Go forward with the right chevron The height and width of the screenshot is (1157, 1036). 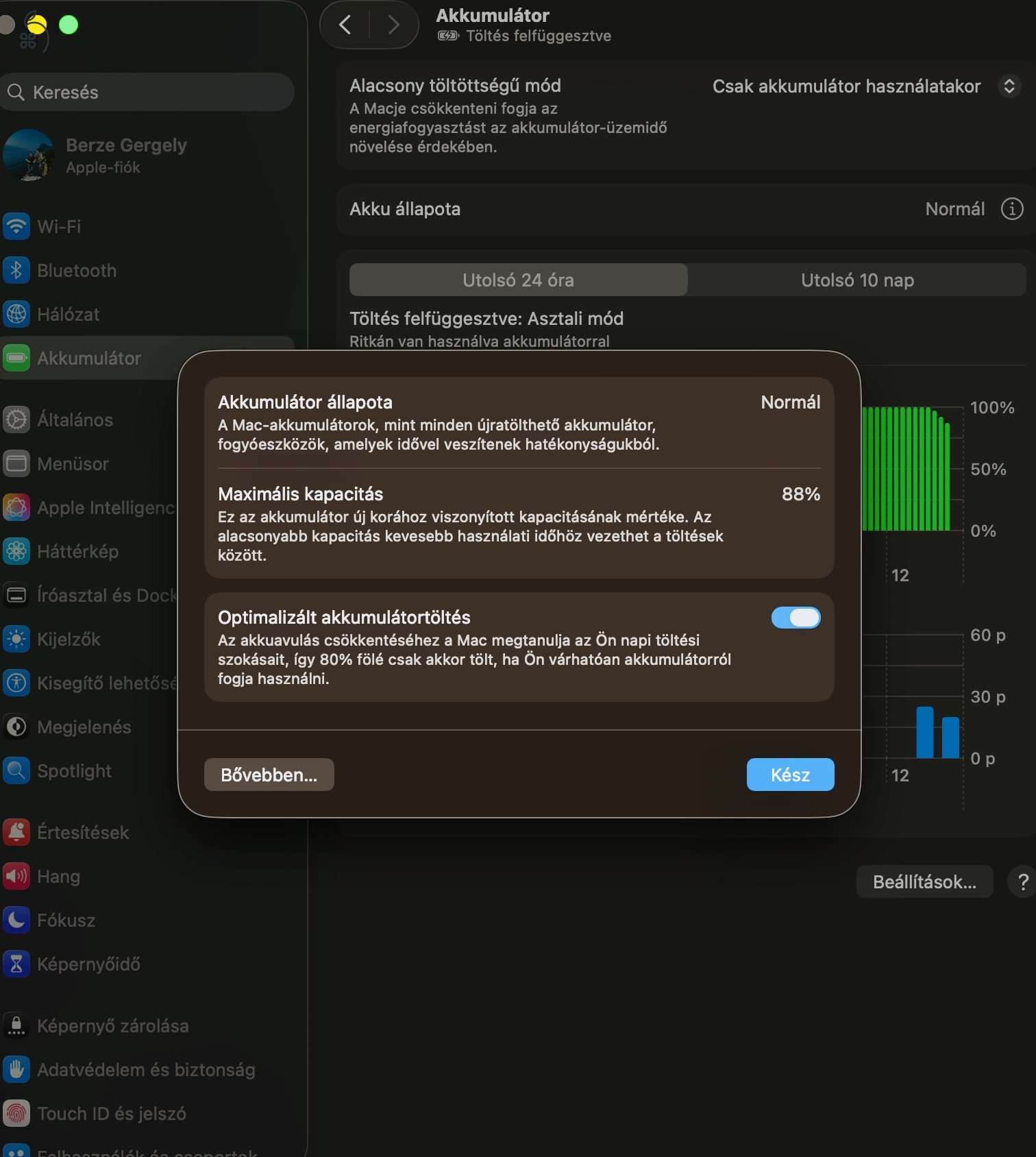click(x=393, y=25)
